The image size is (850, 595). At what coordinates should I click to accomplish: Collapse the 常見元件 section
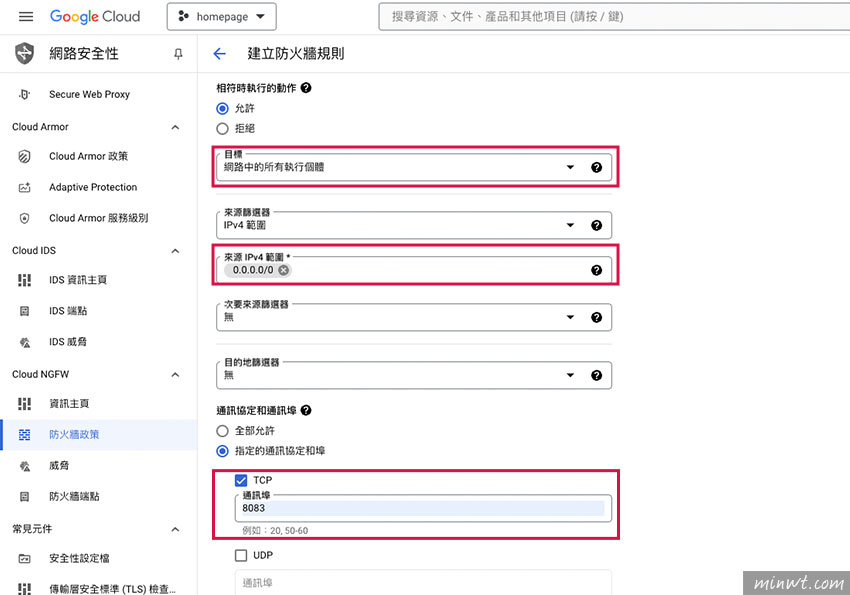[175, 529]
